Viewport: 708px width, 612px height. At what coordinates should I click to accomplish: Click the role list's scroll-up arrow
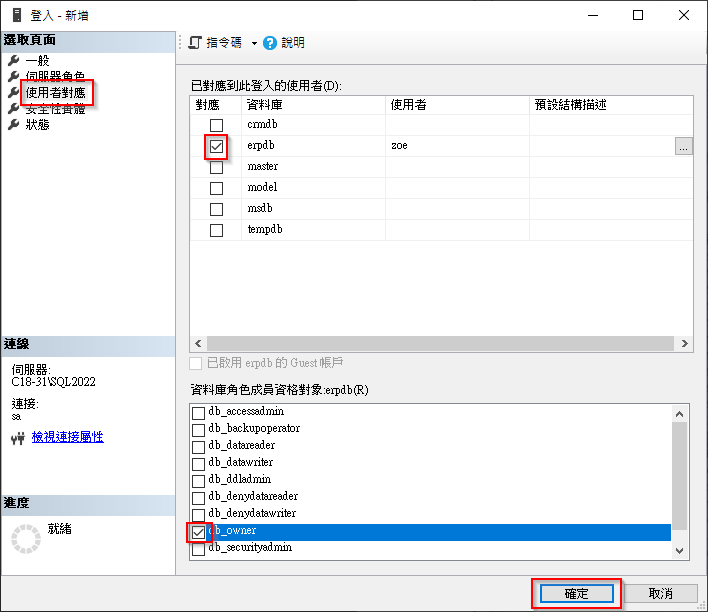pos(680,414)
